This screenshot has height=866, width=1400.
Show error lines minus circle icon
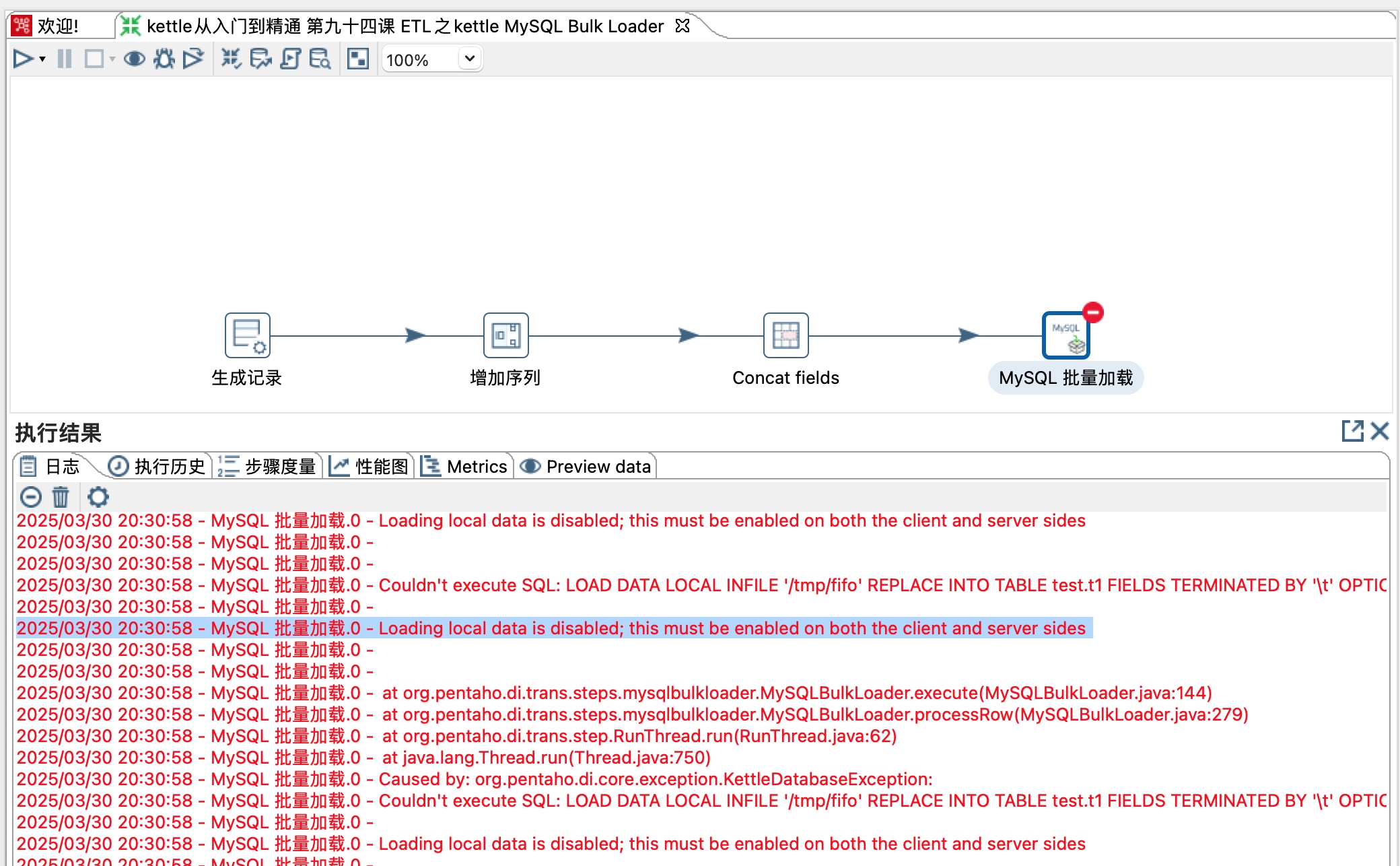tap(31, 497)
